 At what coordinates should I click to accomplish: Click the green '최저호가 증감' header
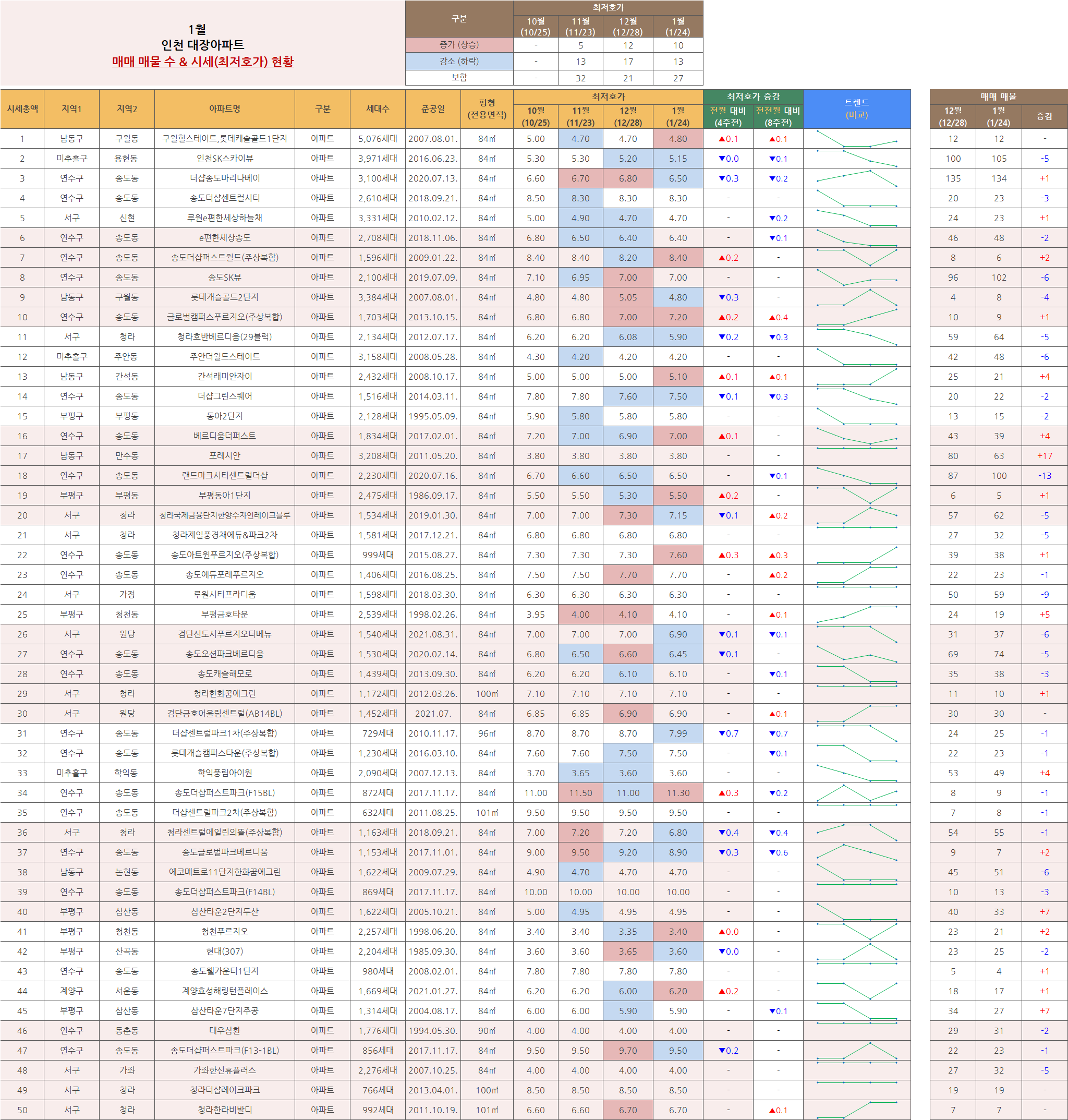753,97
